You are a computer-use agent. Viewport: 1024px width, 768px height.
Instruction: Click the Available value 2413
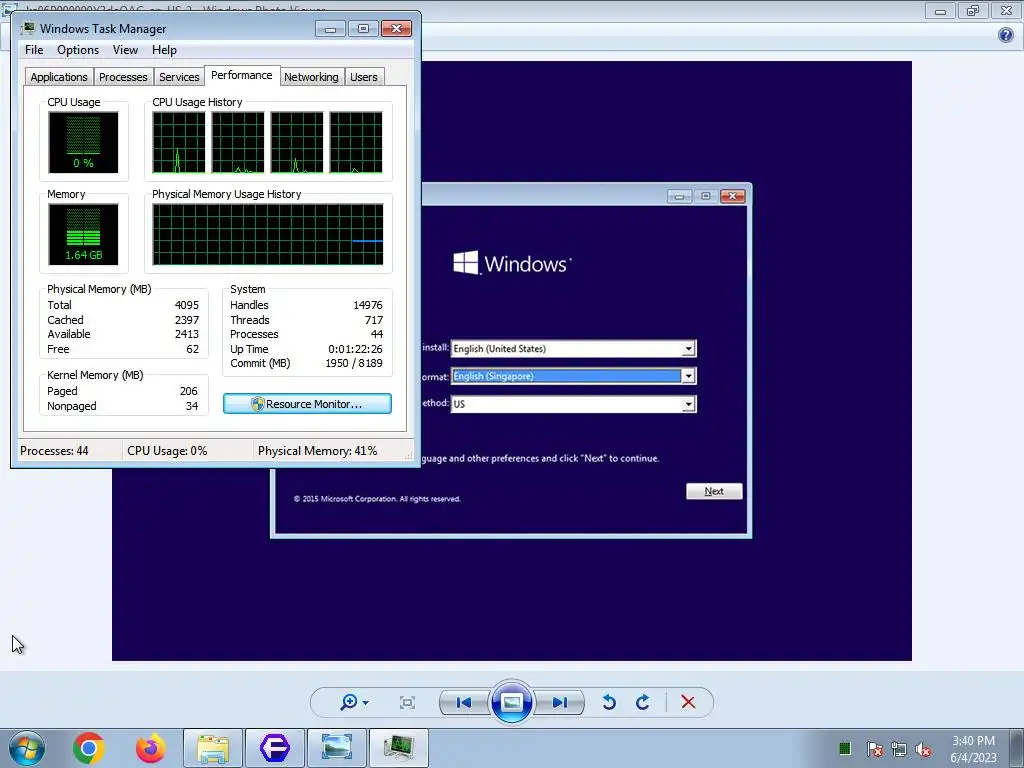coord(187,334)
